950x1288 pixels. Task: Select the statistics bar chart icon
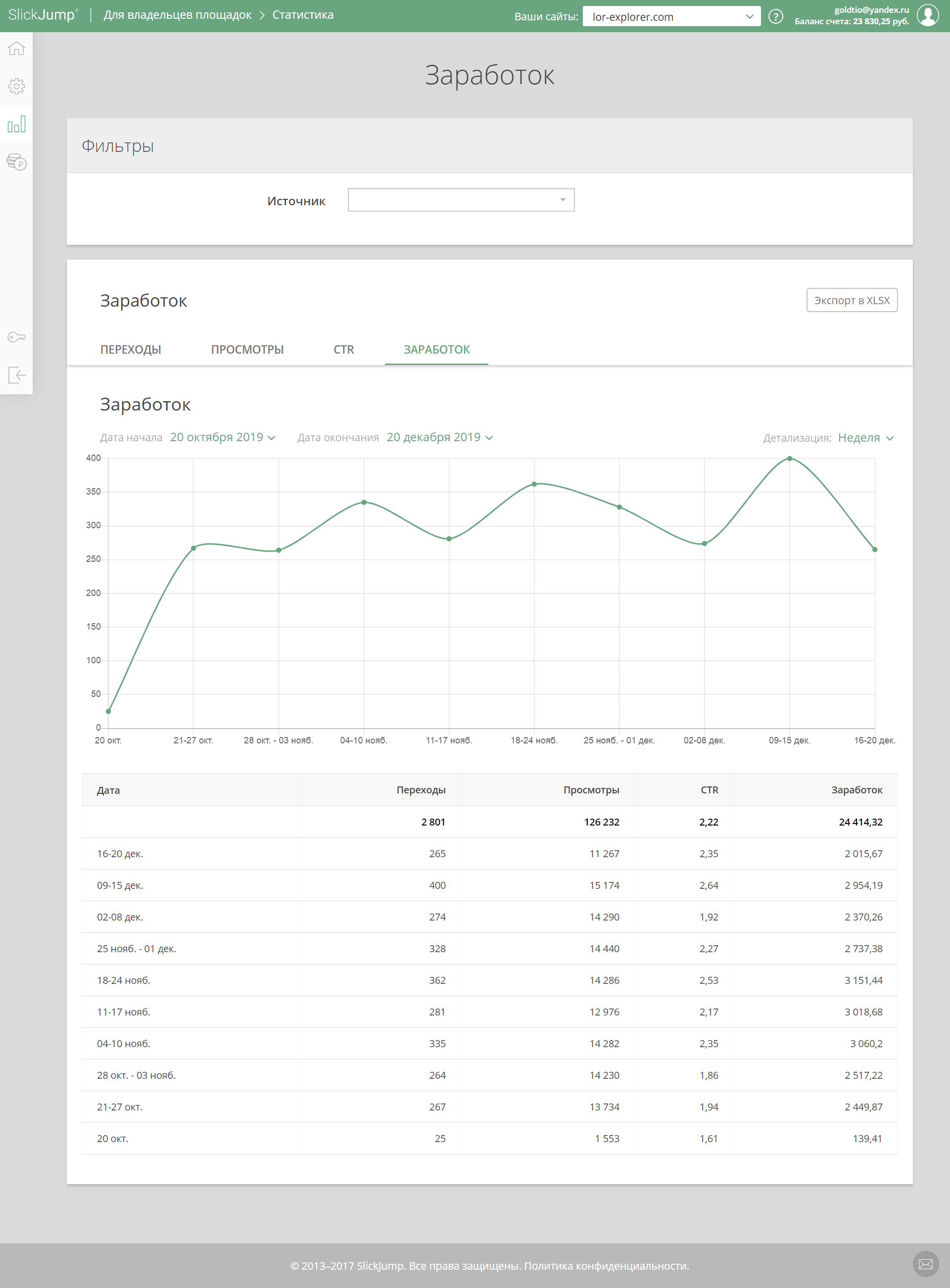16,124
